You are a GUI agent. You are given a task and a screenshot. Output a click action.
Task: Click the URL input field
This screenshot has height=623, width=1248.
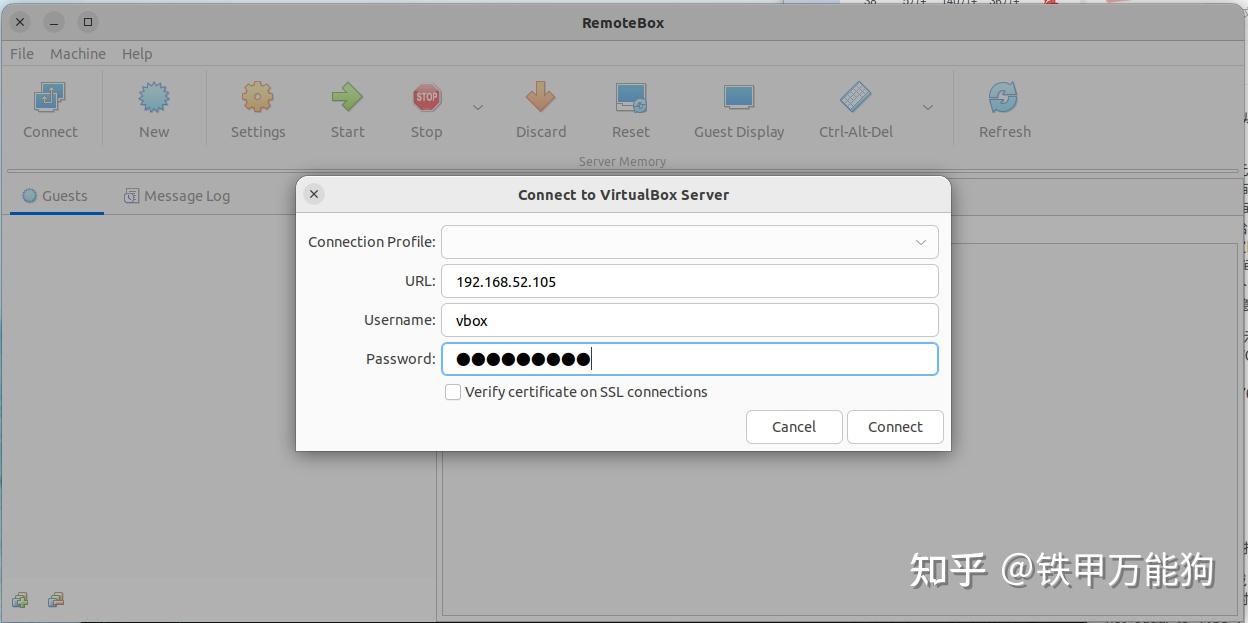(690, 281)
